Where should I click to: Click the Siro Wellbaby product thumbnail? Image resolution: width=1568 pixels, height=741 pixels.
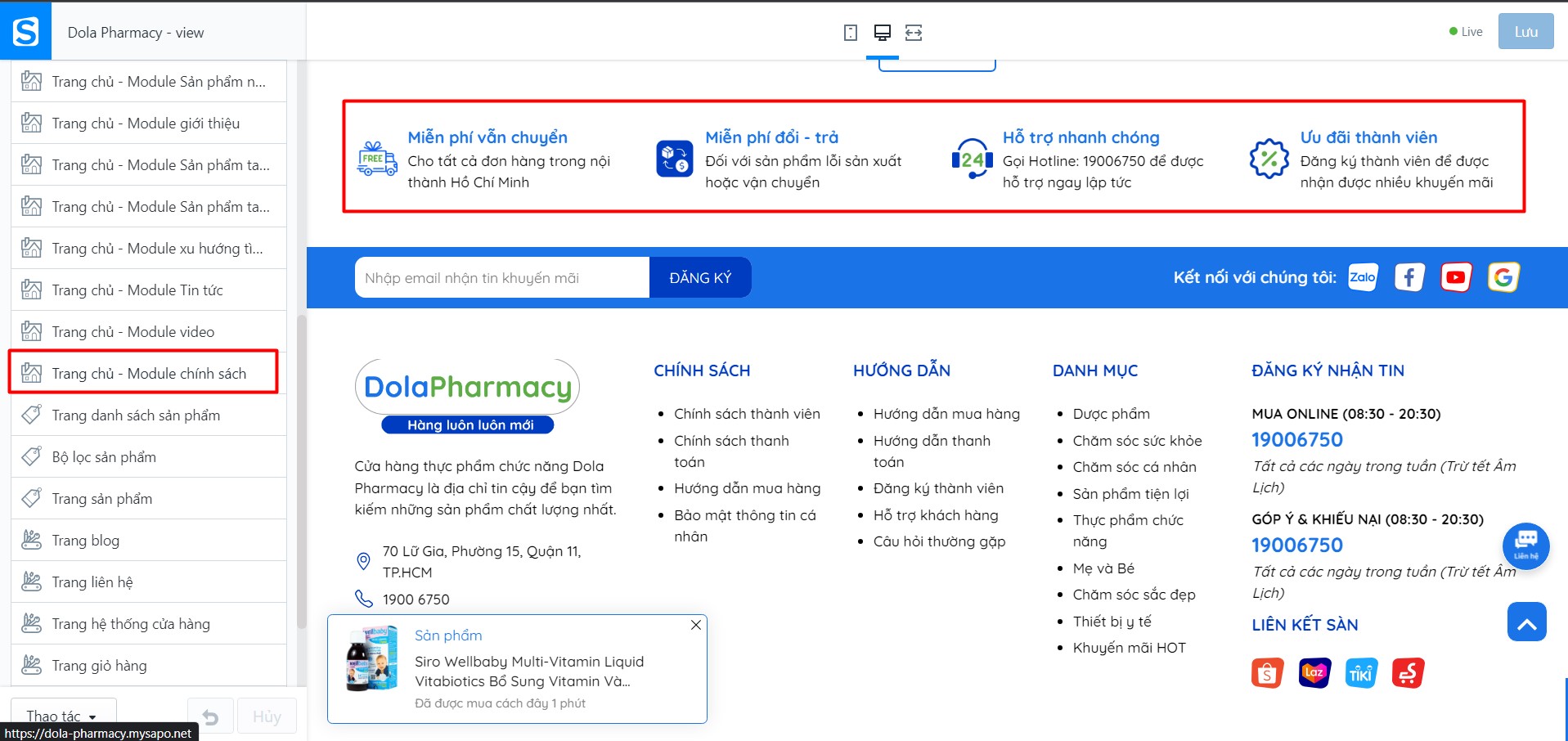pyautogui.click(x=372, y=658)
